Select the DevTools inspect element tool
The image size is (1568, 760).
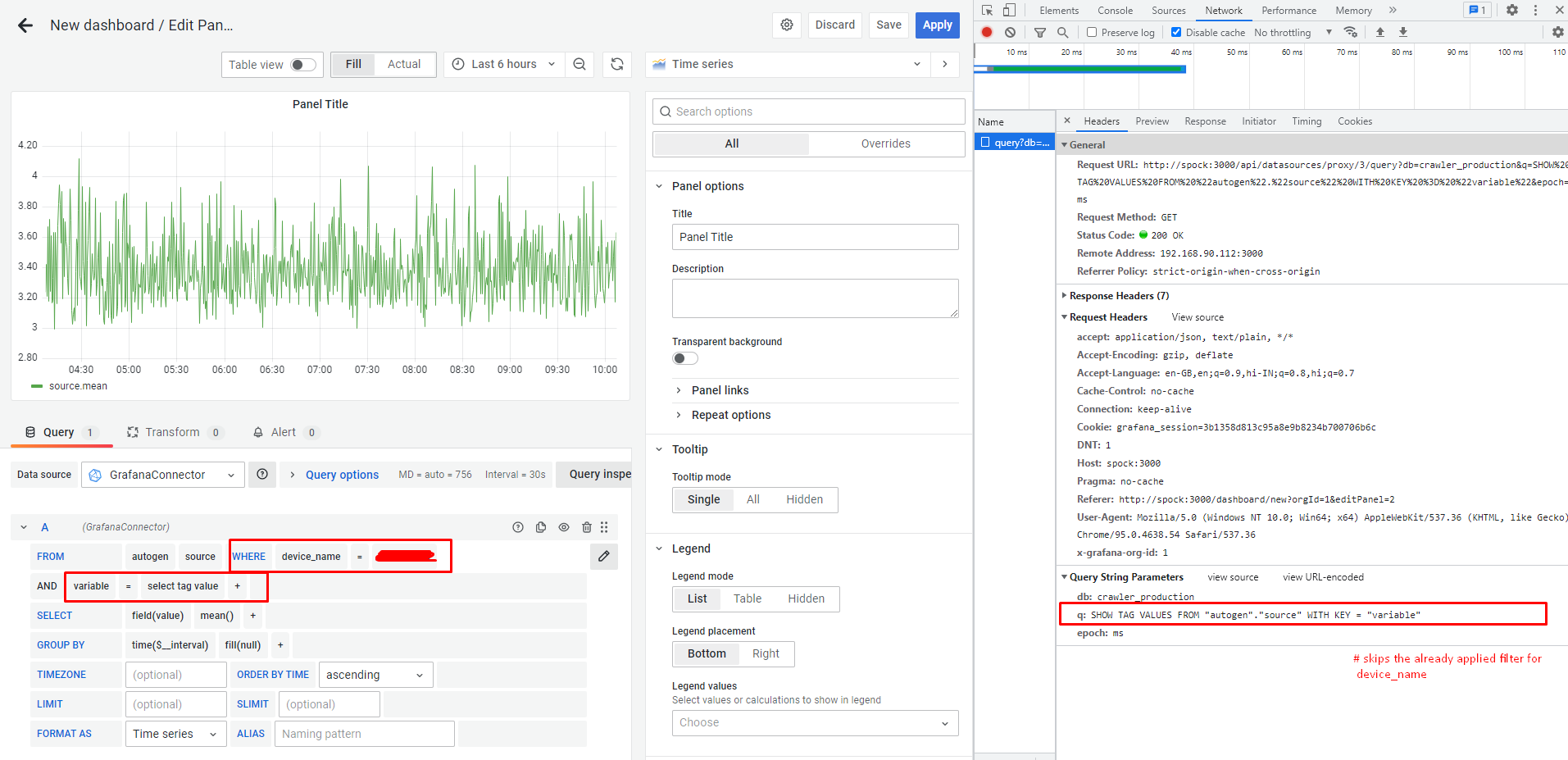coord(986,10)
